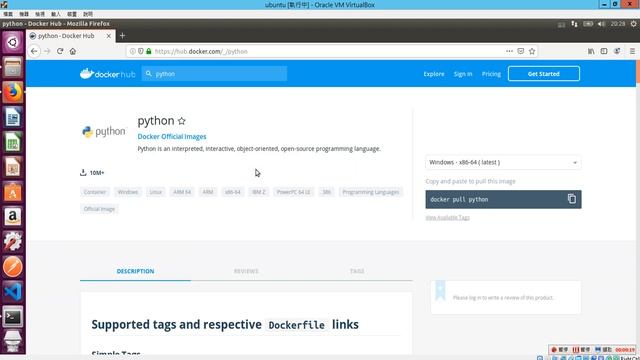Screen dimensions: 640x360
Task: Click the Get Started button
Action: pos(544,74)
